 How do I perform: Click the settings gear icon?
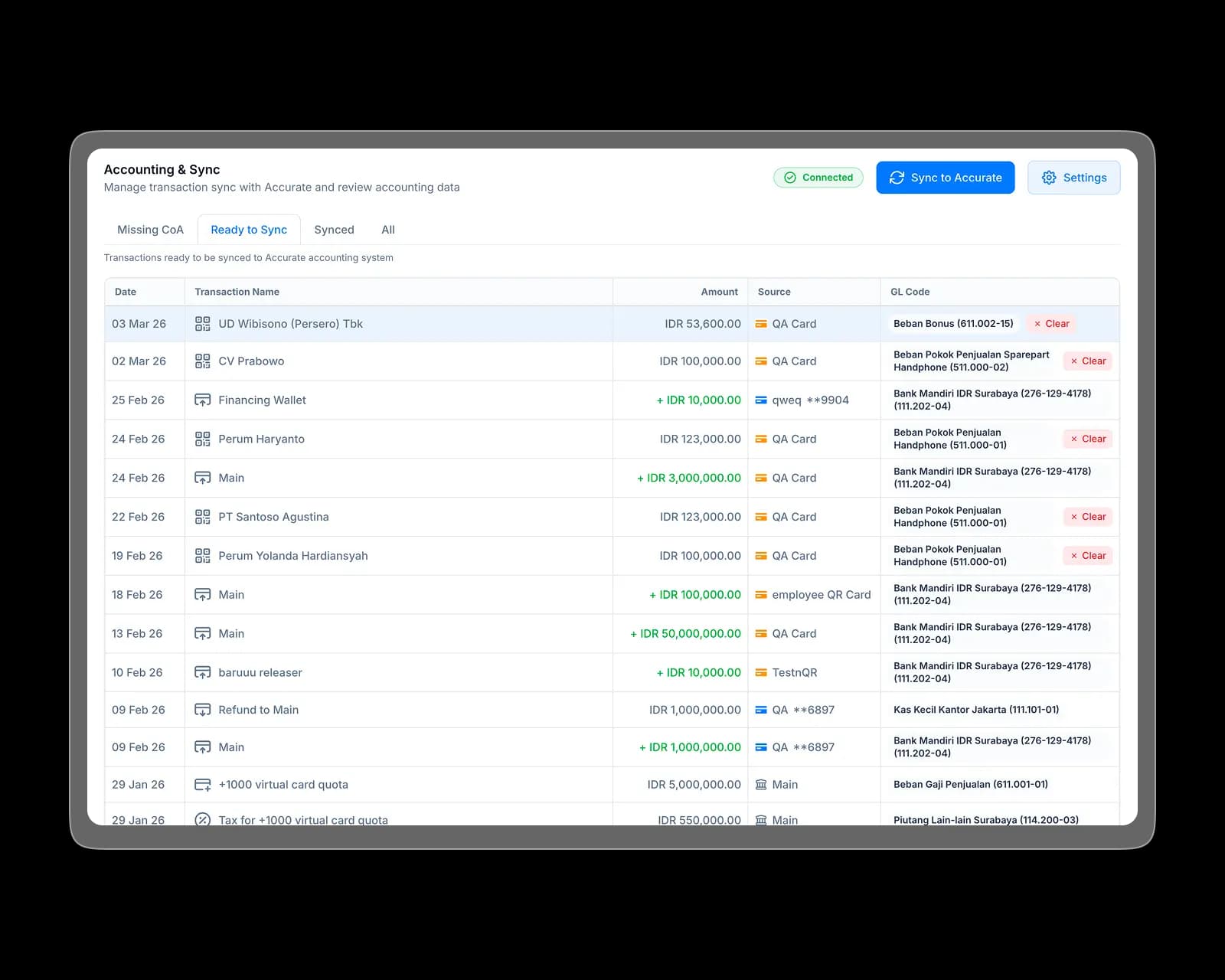[x=1050, y=177]
